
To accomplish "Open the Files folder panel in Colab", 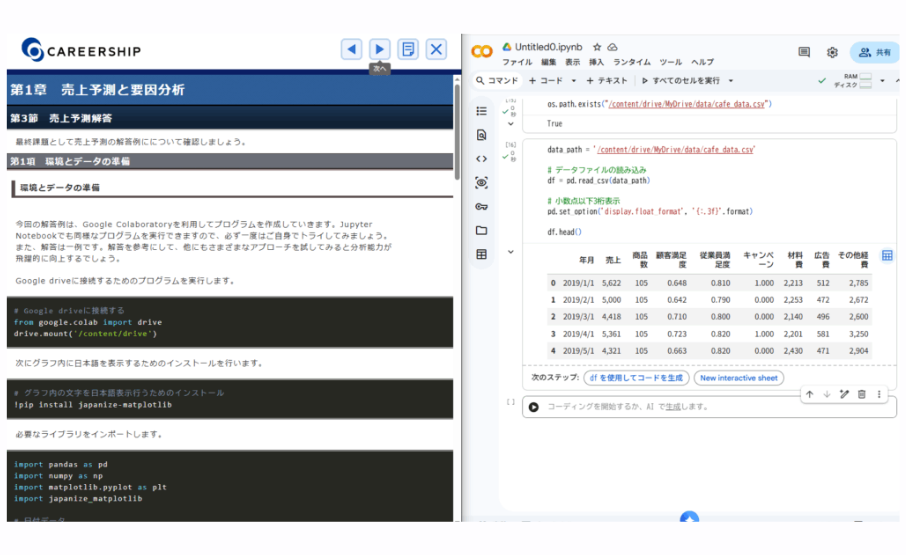I will click(x=482, y=230).
